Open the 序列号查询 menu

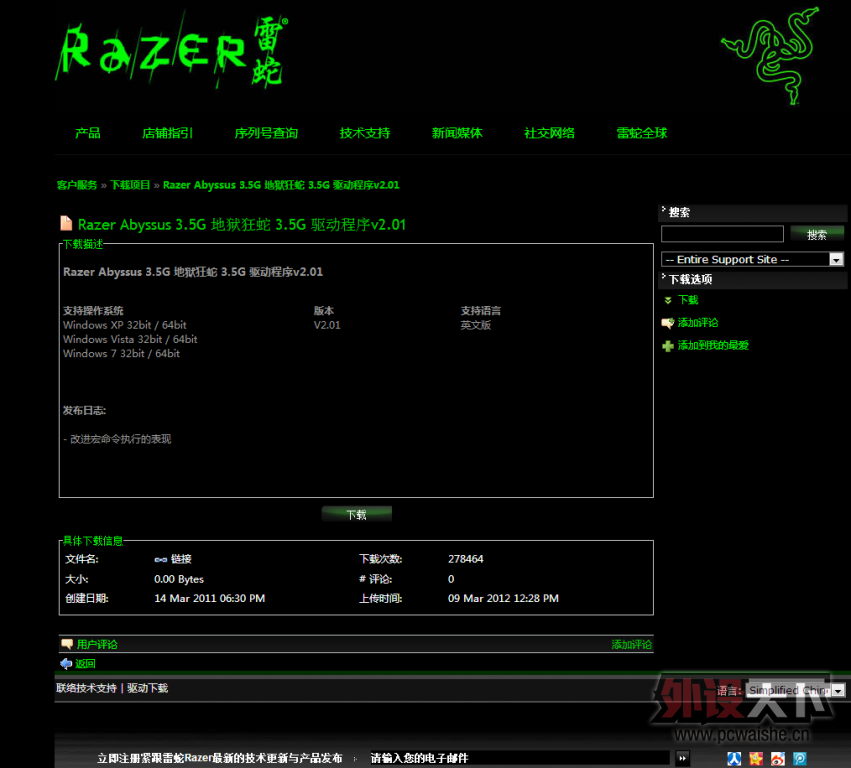coord(266,133)
